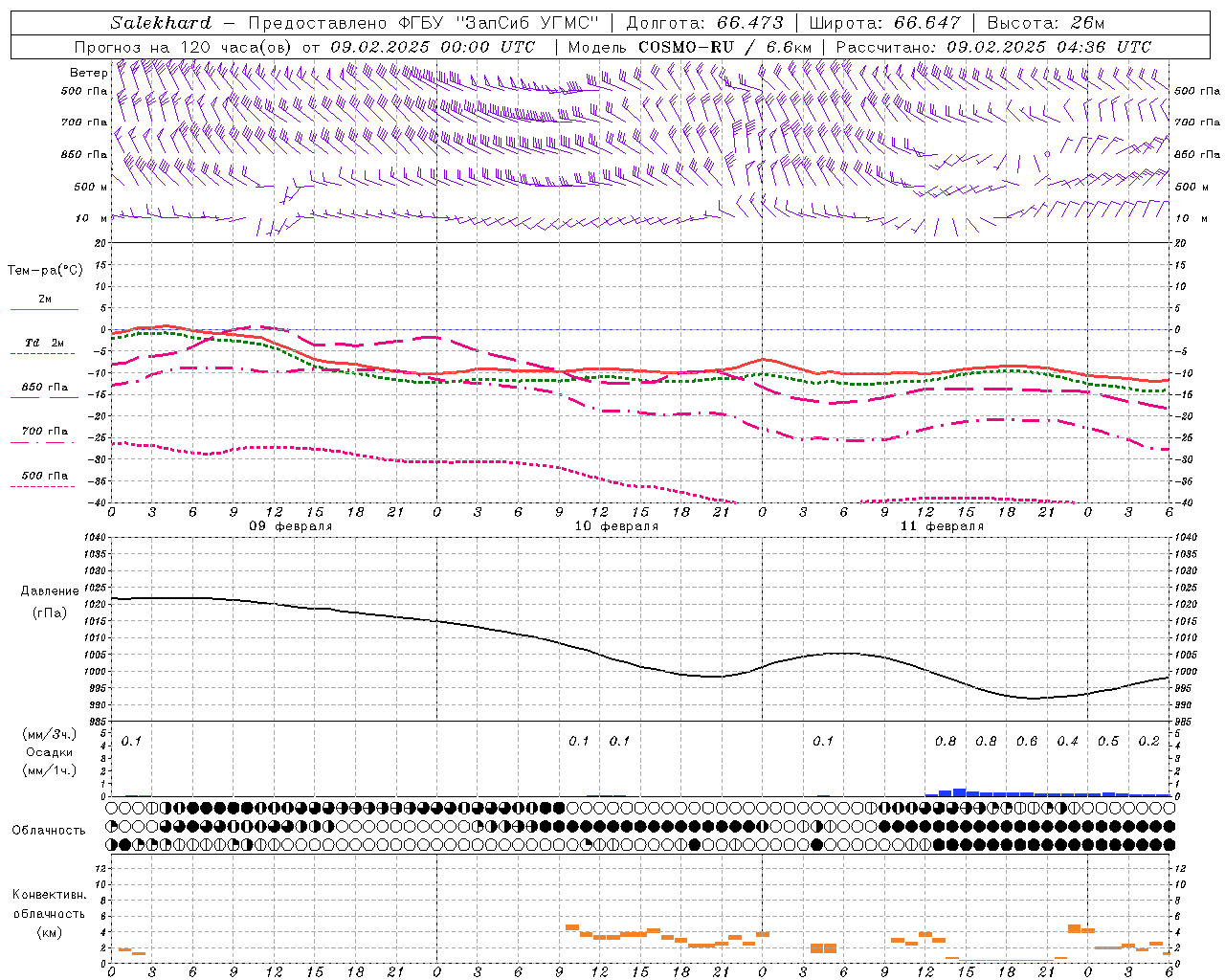Click the 0.2 precipitation amount value
The width and height of the screenshot is (1225, 980).
(1149, 742)
